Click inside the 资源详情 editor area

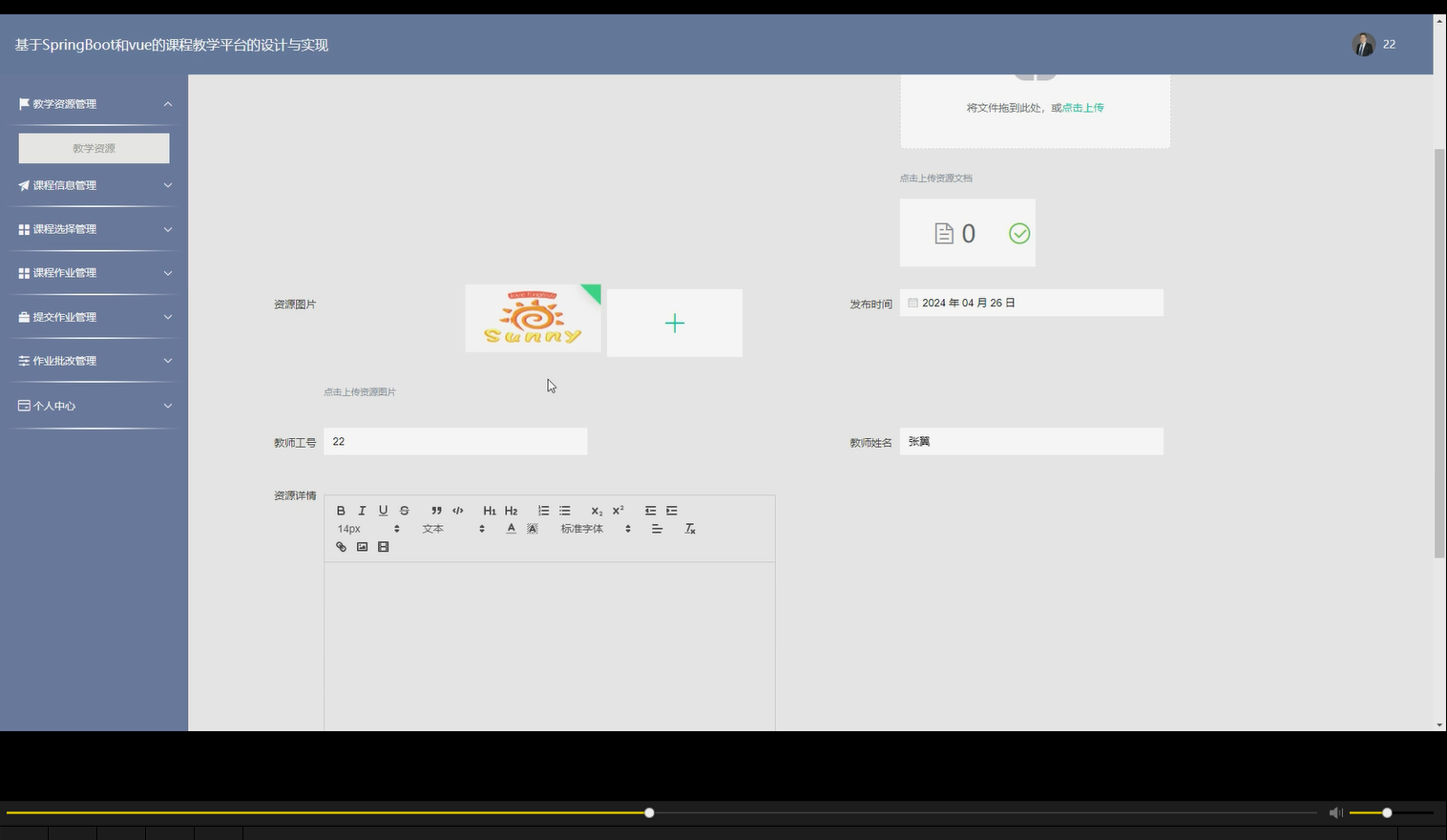[x=550, y=646]
